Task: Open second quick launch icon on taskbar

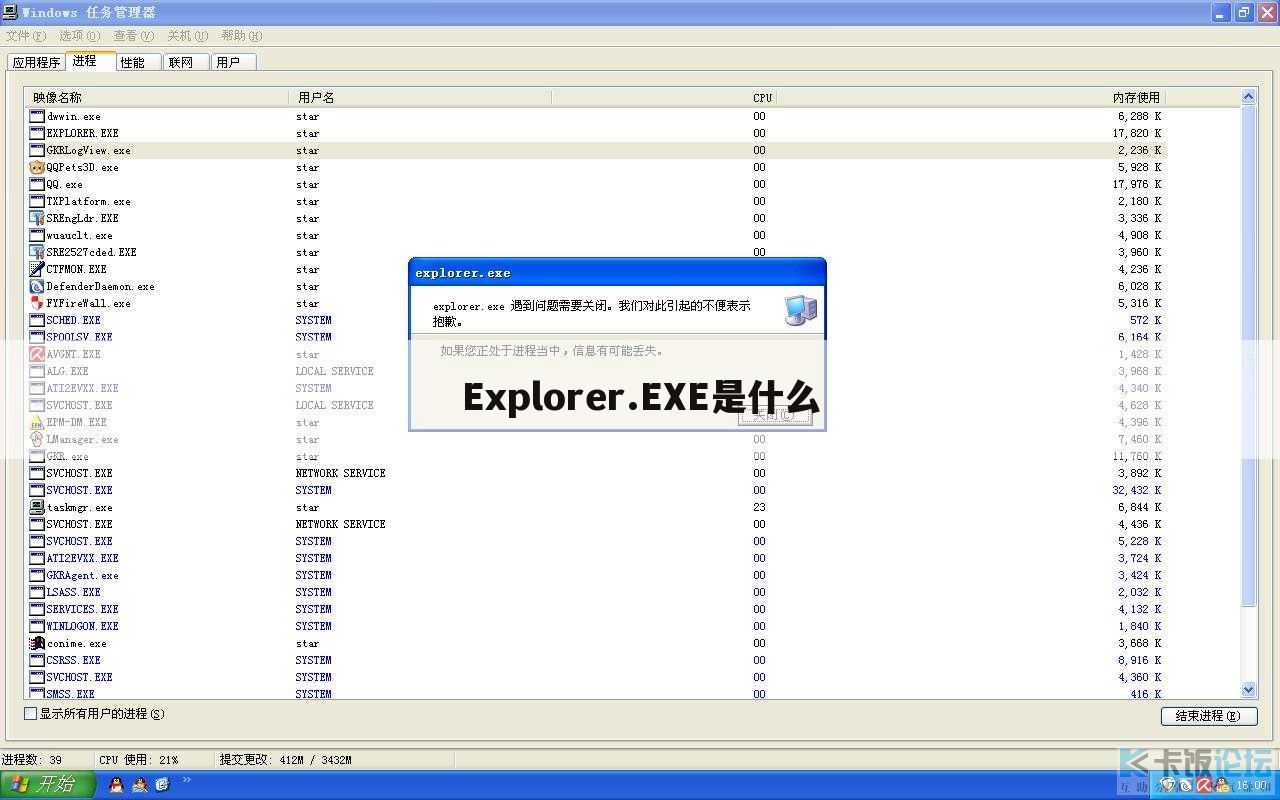Action: (139, 785)
